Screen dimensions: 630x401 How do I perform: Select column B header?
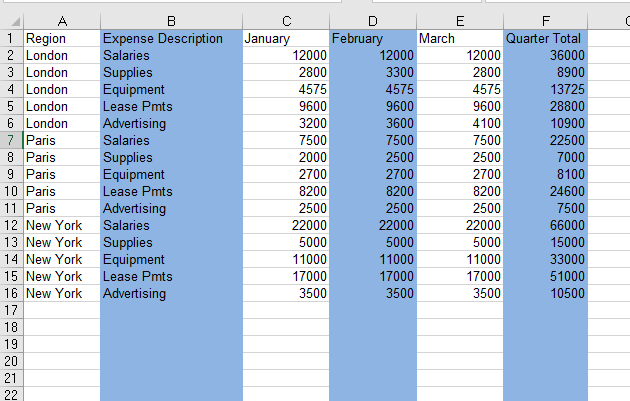pos(171,20)
